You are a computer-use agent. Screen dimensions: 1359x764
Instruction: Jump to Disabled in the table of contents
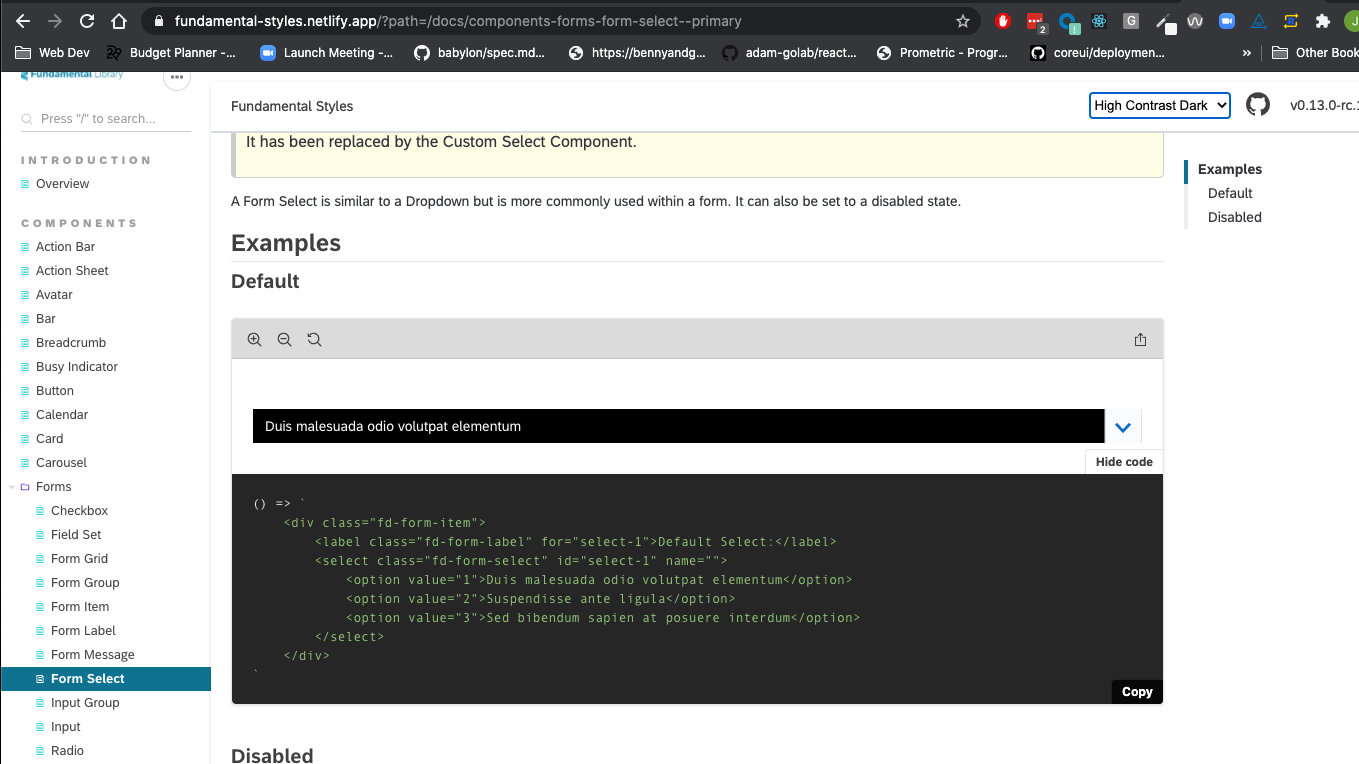tap(1235, 218)
